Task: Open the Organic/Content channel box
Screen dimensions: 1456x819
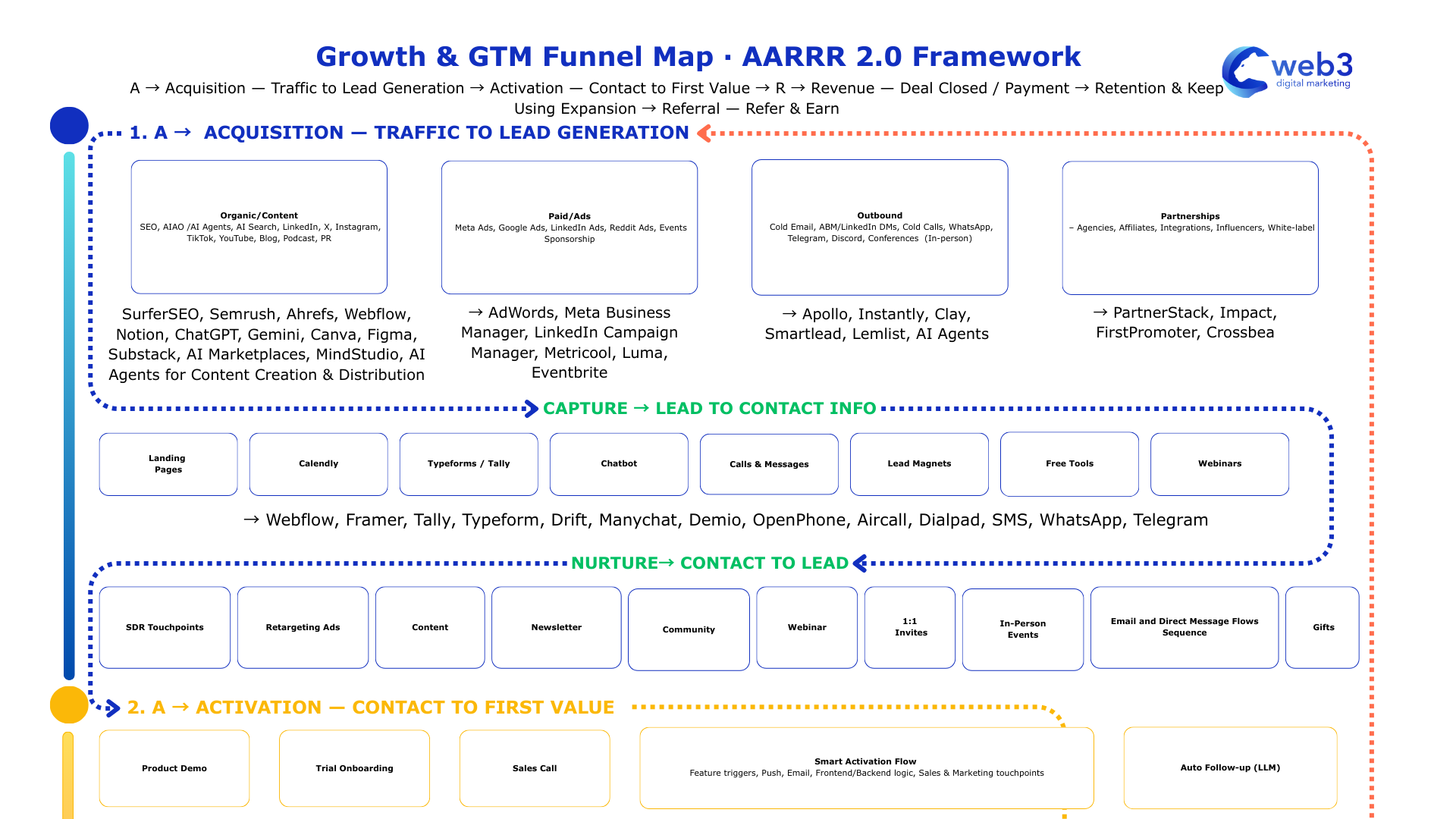Action: pyautogui.click(x=259, y=226)
